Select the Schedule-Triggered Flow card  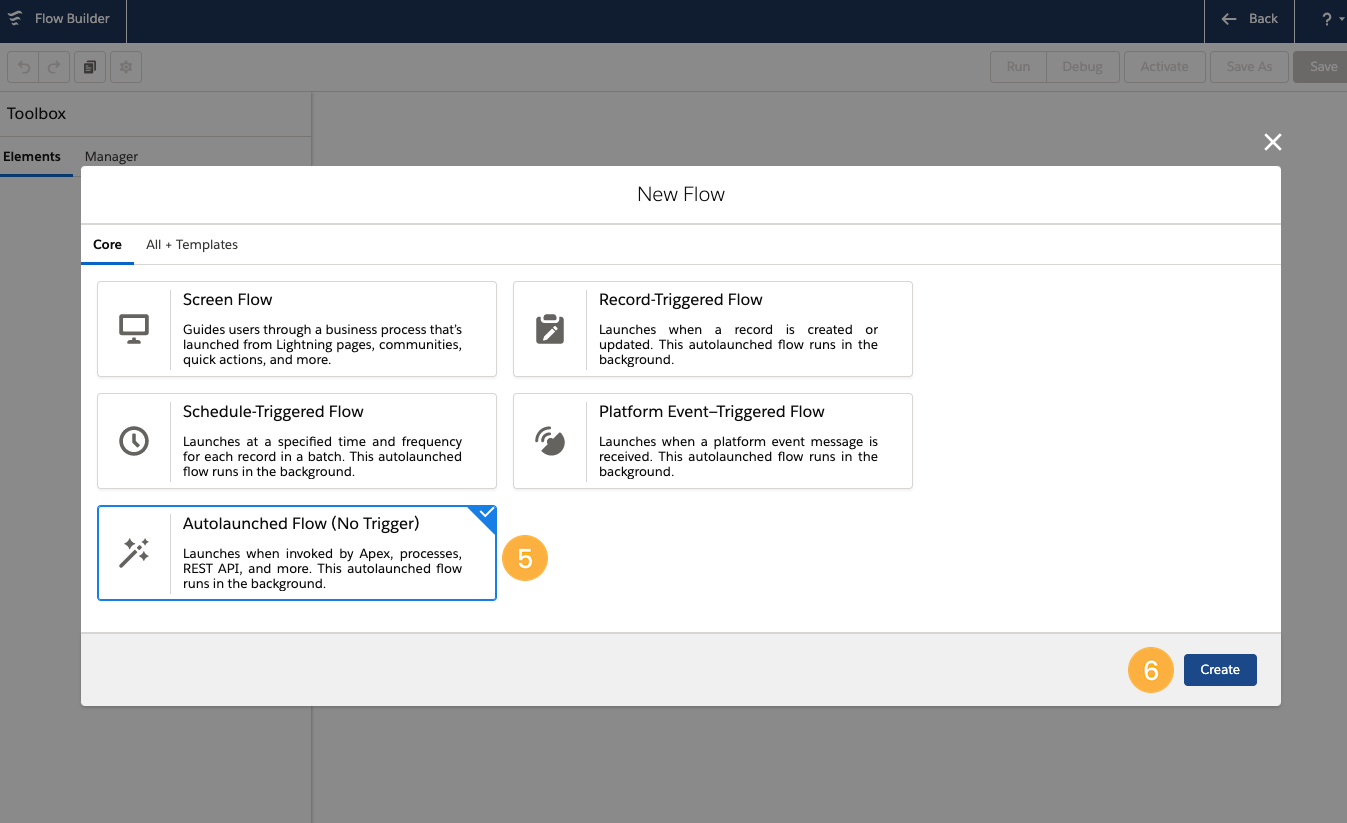pos(296,441)
